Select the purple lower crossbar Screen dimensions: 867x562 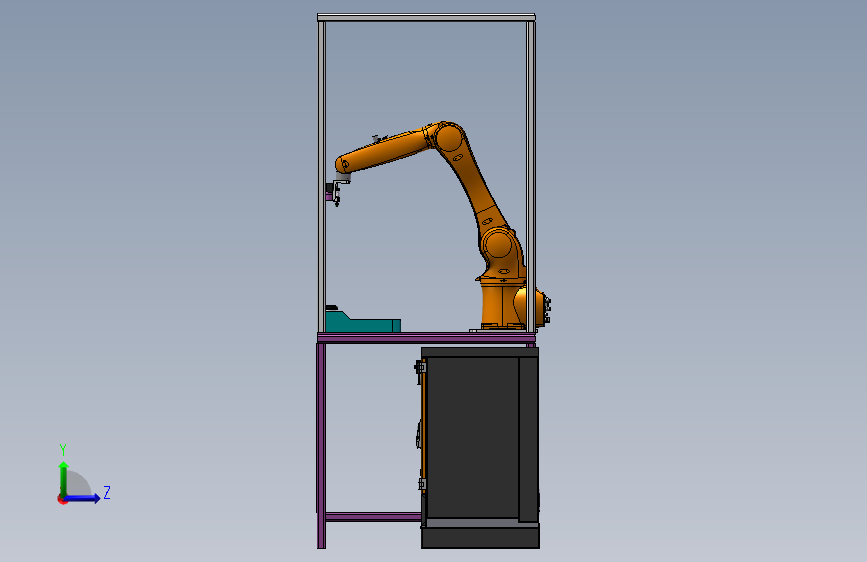[373, 517]
